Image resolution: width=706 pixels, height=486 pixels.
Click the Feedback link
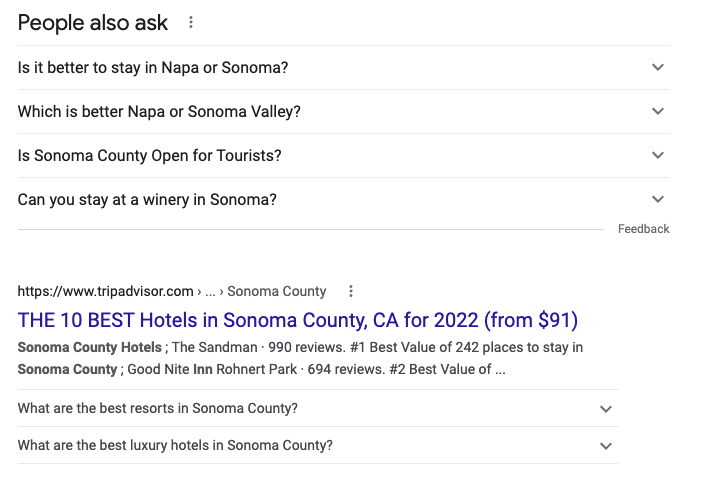[643, 229]
